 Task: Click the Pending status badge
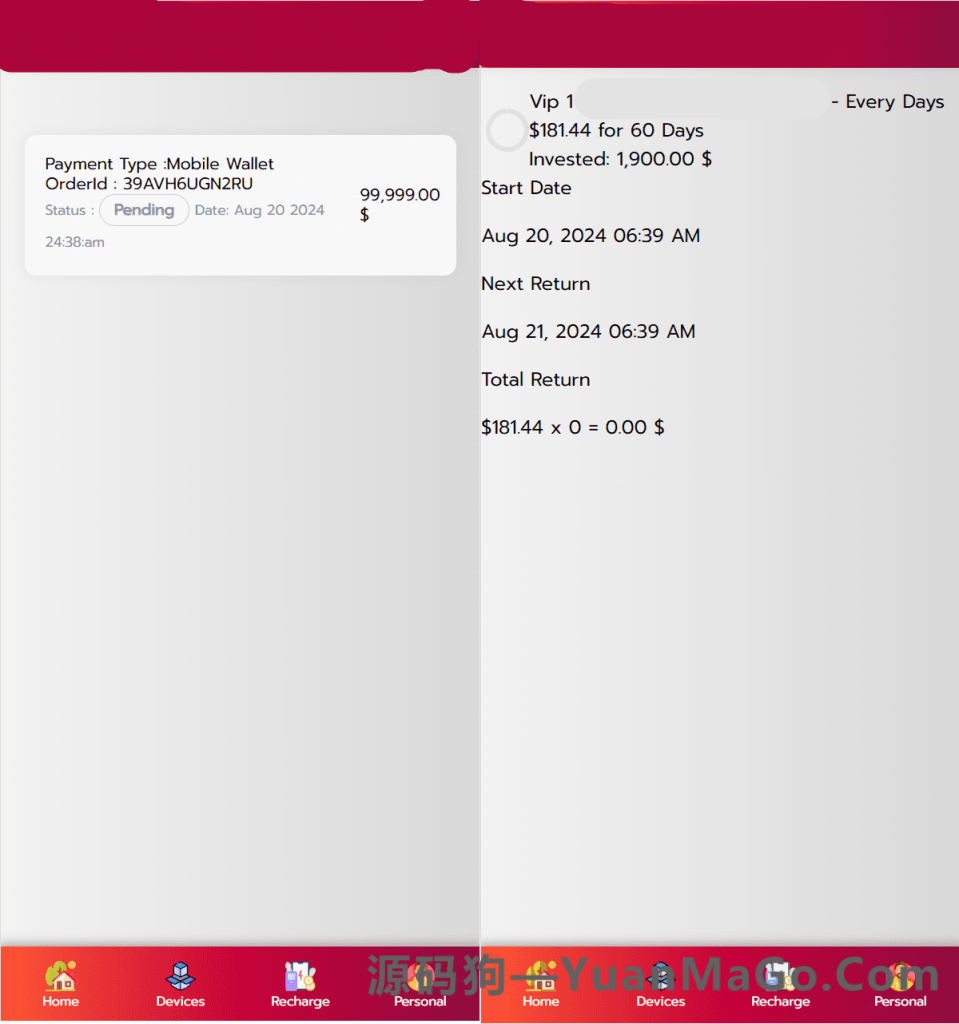pos(144,210)
